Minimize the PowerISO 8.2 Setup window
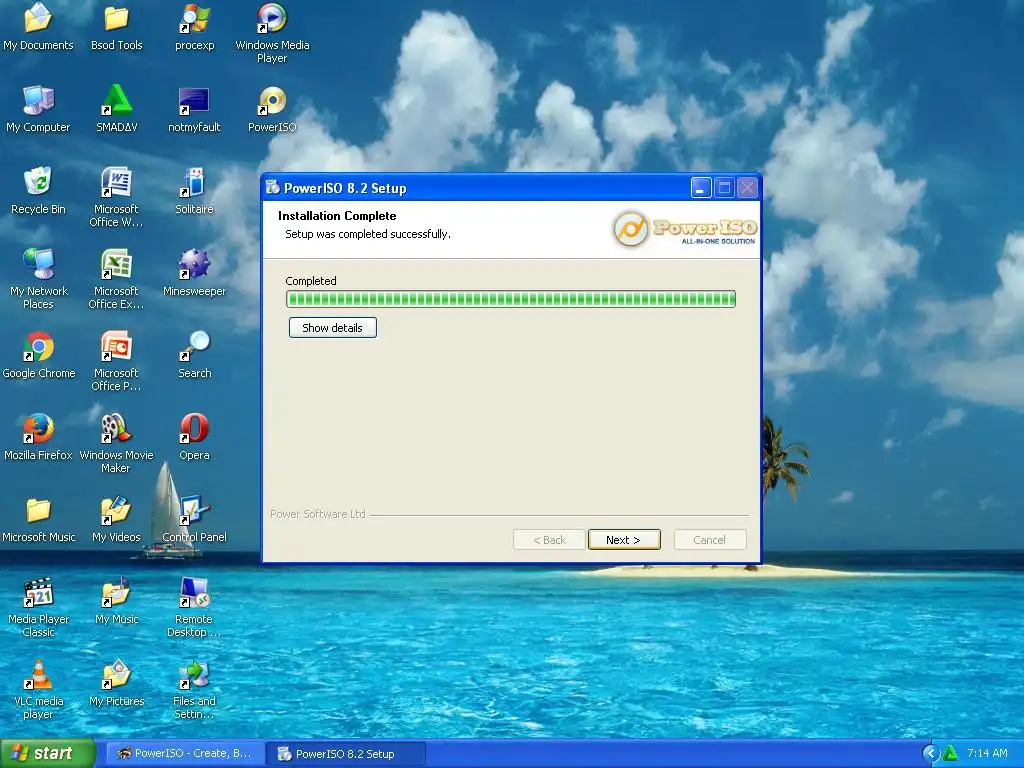This screenshot has width=1024, height=768. tap(701, 188)
